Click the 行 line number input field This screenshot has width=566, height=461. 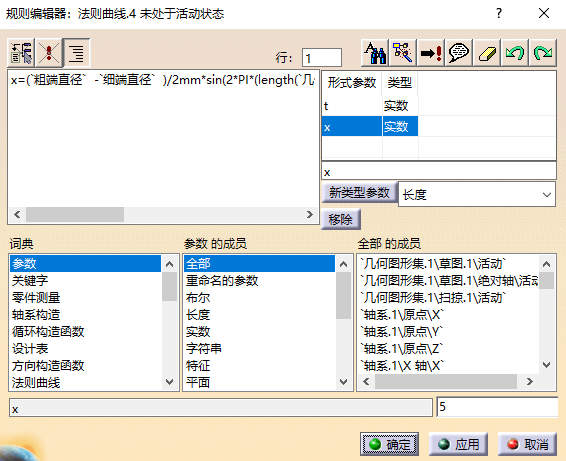[x=322, y=58]
